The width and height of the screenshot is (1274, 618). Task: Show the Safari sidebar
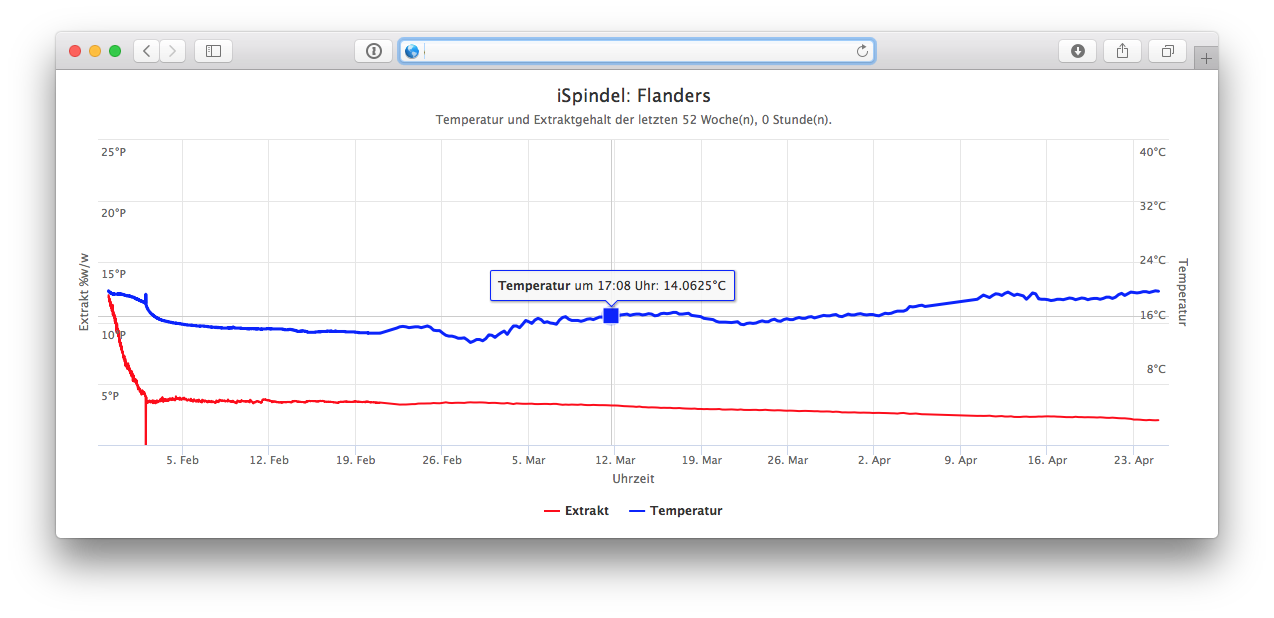213,51
